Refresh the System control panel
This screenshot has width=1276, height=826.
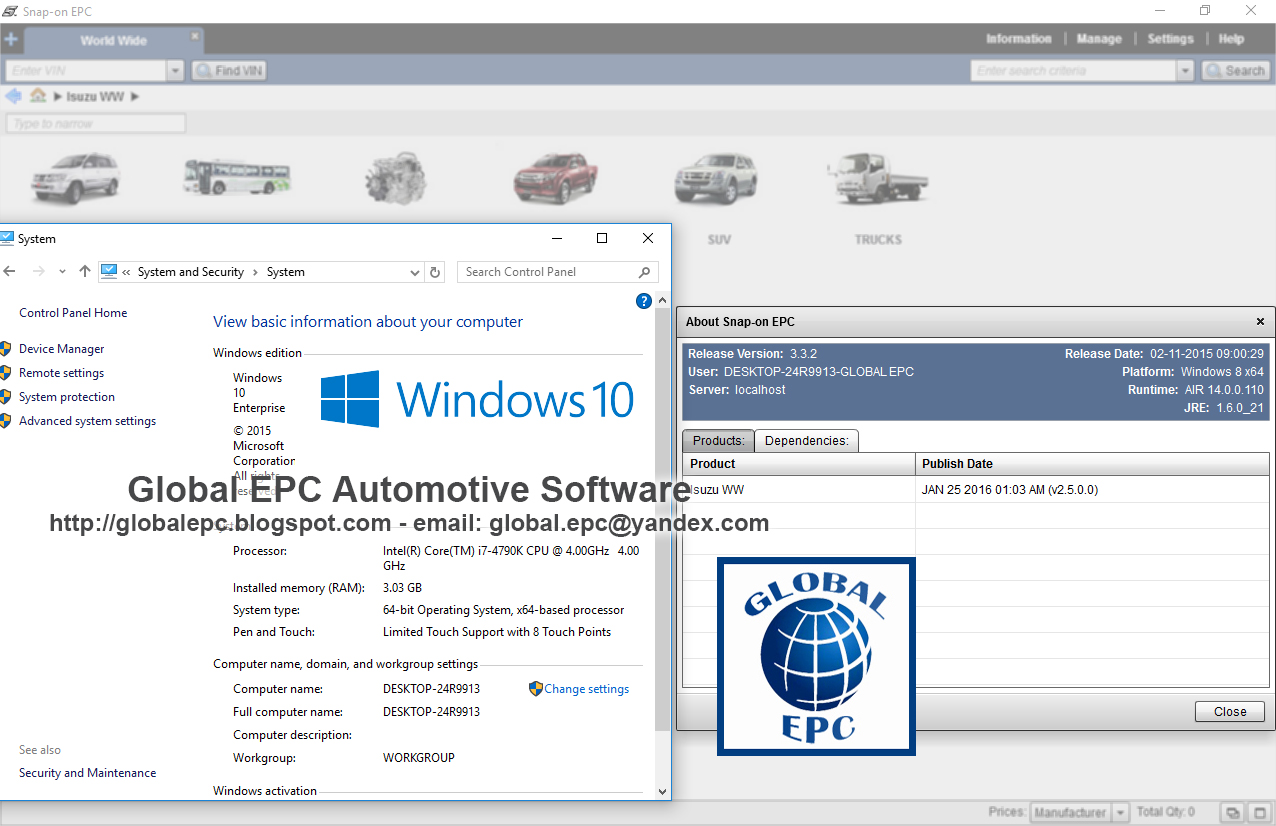click(435, 272)
